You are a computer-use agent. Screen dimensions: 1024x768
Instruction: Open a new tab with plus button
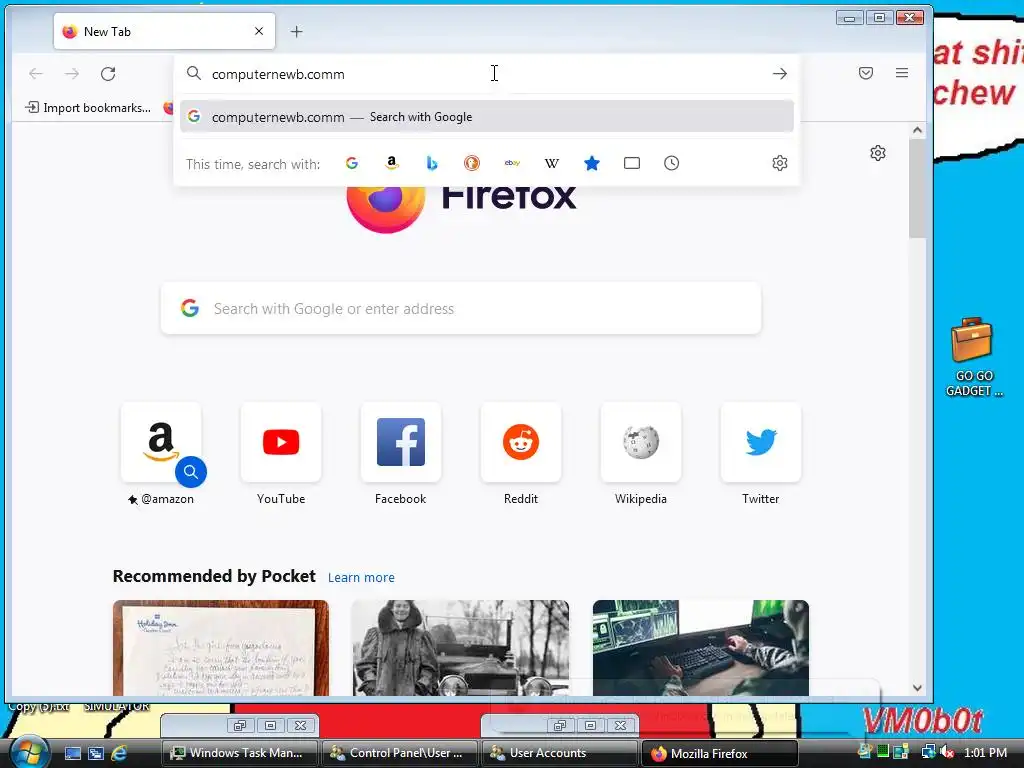[296, 31]
